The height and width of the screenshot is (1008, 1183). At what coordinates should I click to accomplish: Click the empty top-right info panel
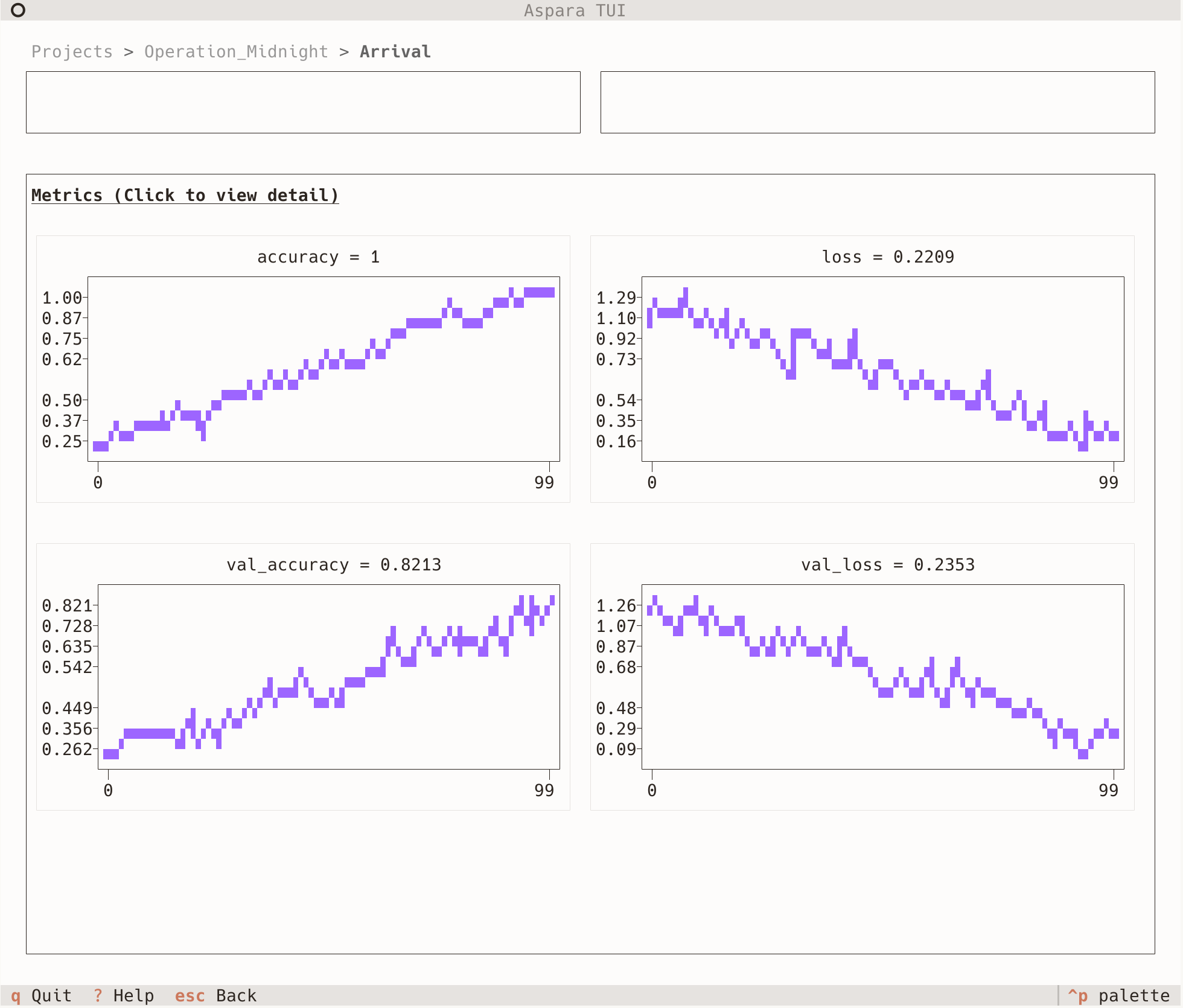pyautogui.click(x=877, y=102)
